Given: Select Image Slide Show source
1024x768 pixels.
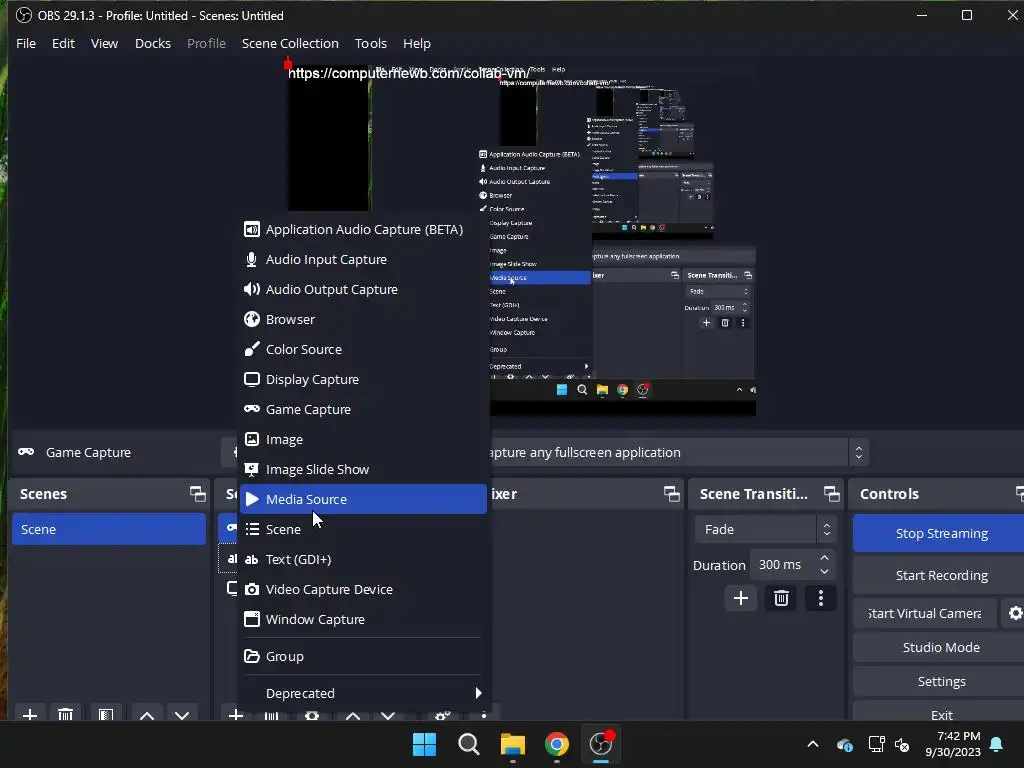Looking at the screenshot, I should point(363,470).
